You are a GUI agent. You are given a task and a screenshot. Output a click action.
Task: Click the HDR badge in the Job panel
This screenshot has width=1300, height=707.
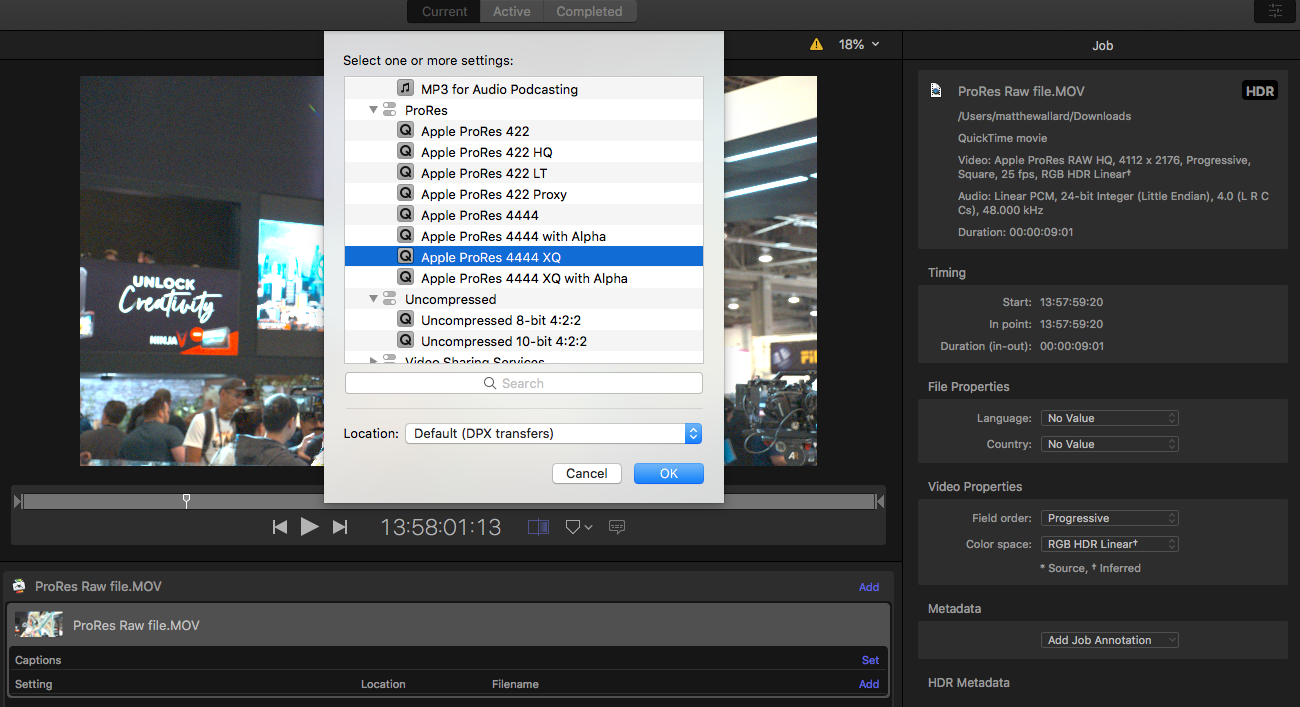point(1259,91)
